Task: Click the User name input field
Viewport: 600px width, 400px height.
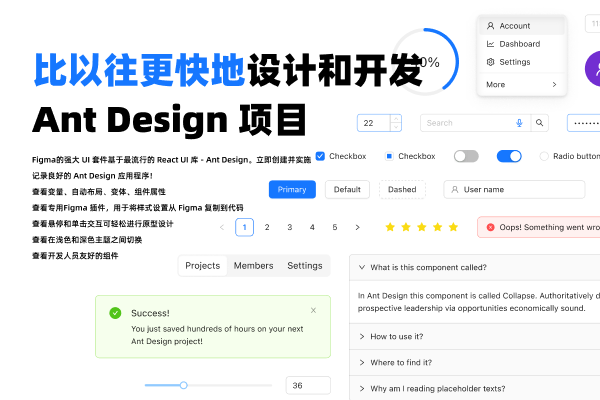Action: point(514,189)
